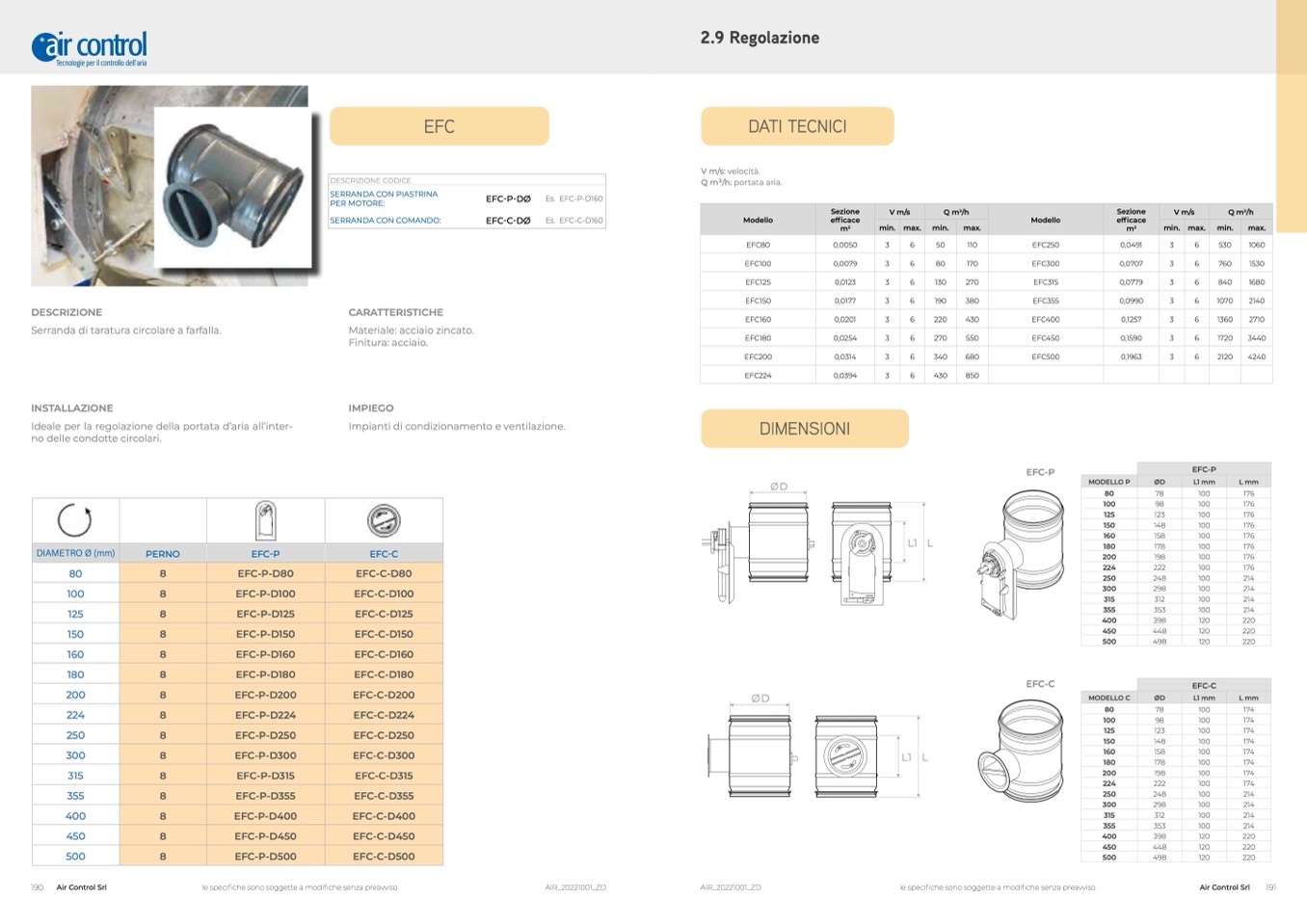Click the SERRANDA CON COMANDO label
The height and width of the screenshot is (924, 1307).
(x=386, y=221)
